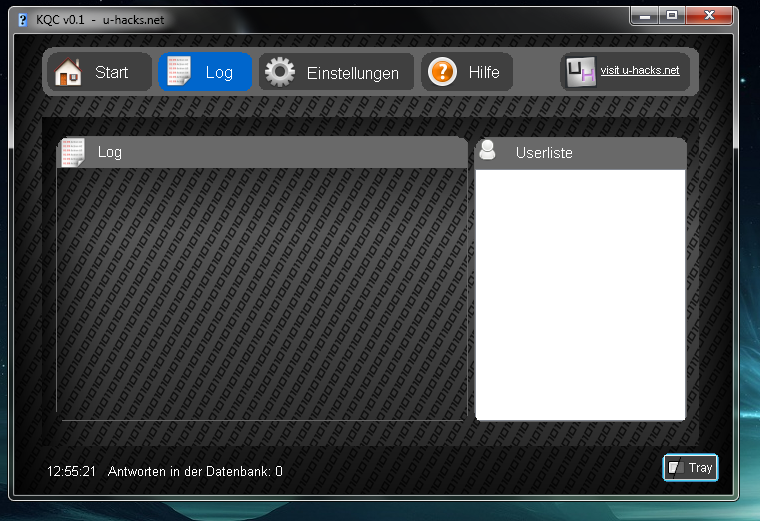
Task: Click the document icon in Log panel header
Action: 73,152
